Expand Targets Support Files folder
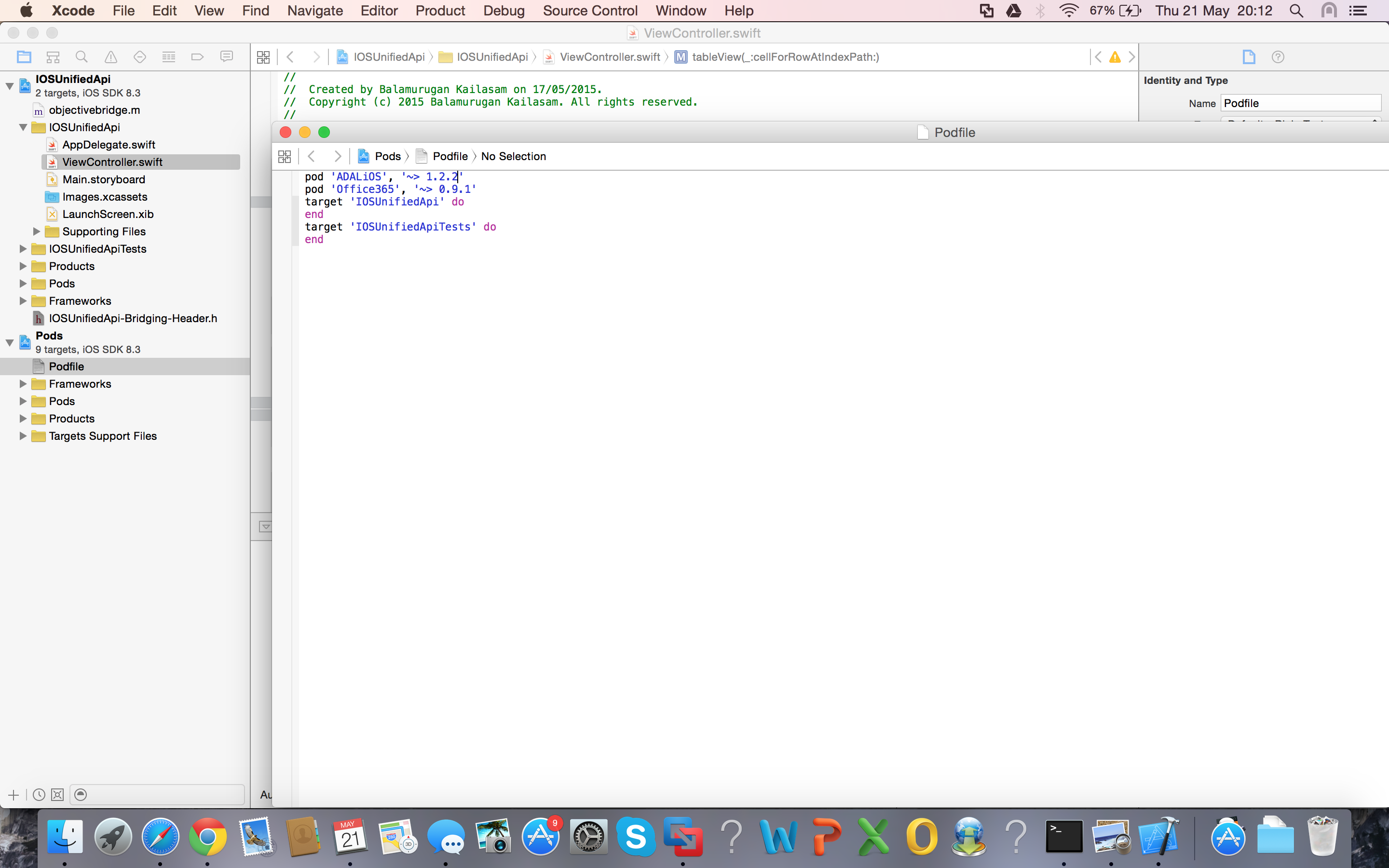The image size is (1389, 868). (23, 436)
